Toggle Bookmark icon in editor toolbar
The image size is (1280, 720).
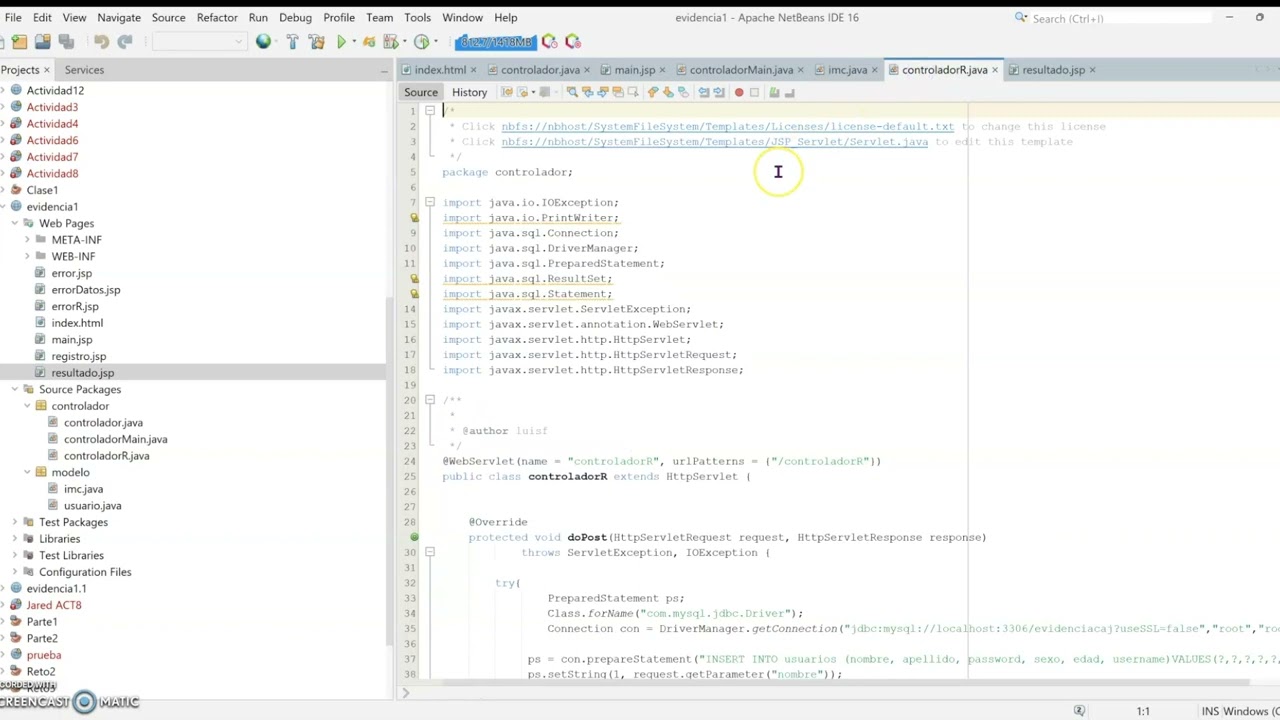pyautogui.click(x=683, y=92)
